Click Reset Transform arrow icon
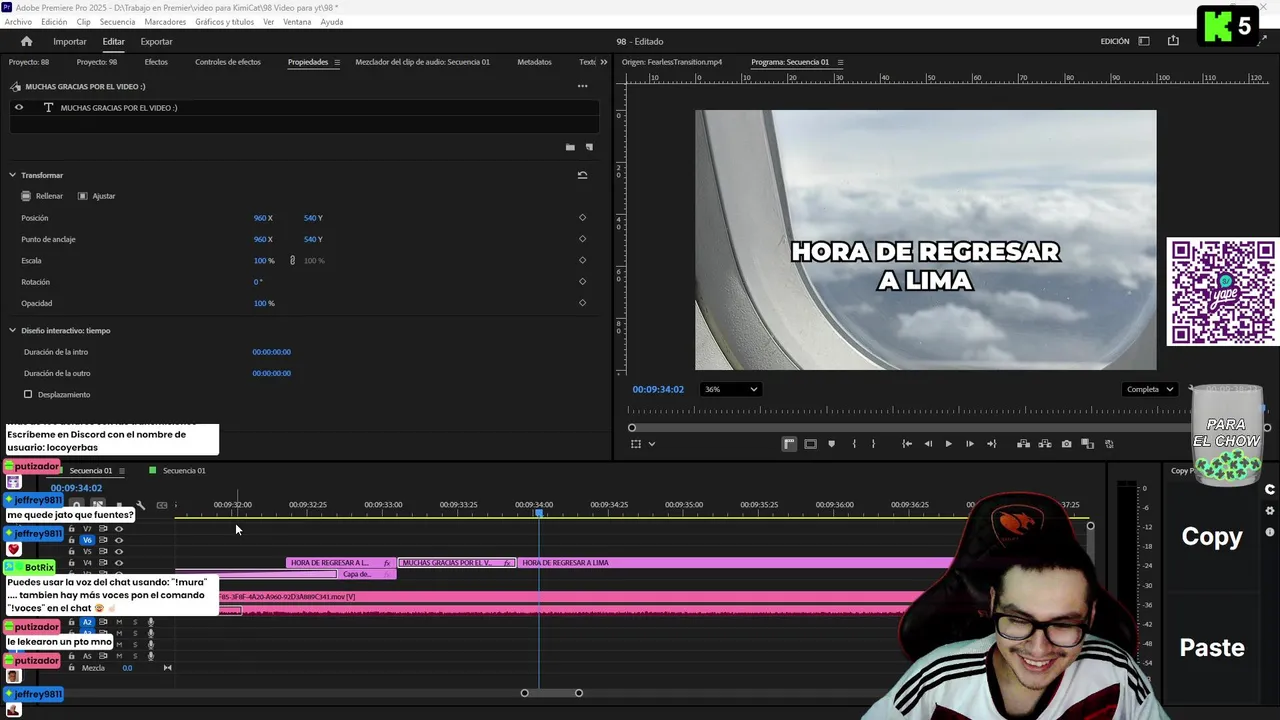 [582, 175]
